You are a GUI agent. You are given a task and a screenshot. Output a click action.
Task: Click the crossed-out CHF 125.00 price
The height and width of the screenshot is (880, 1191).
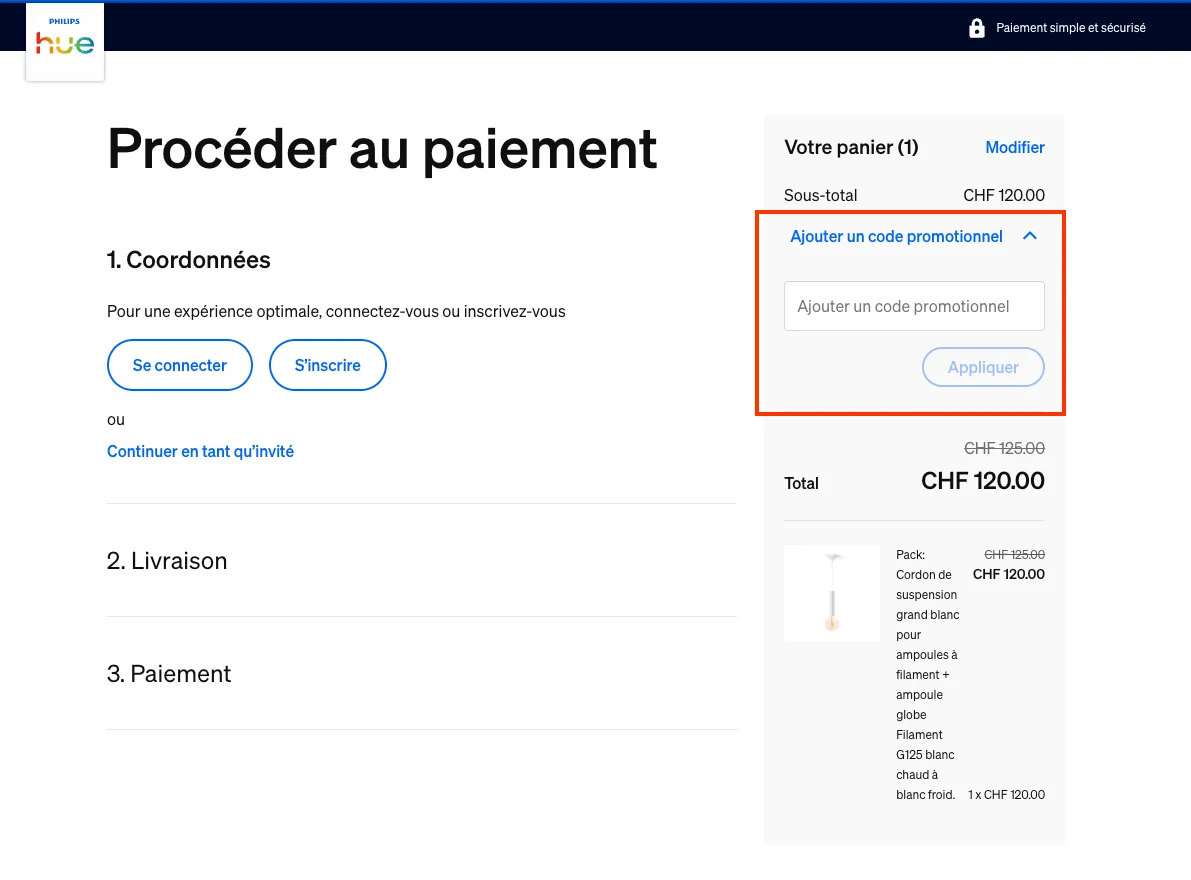pyautogui.click(x=1003, y=448)
